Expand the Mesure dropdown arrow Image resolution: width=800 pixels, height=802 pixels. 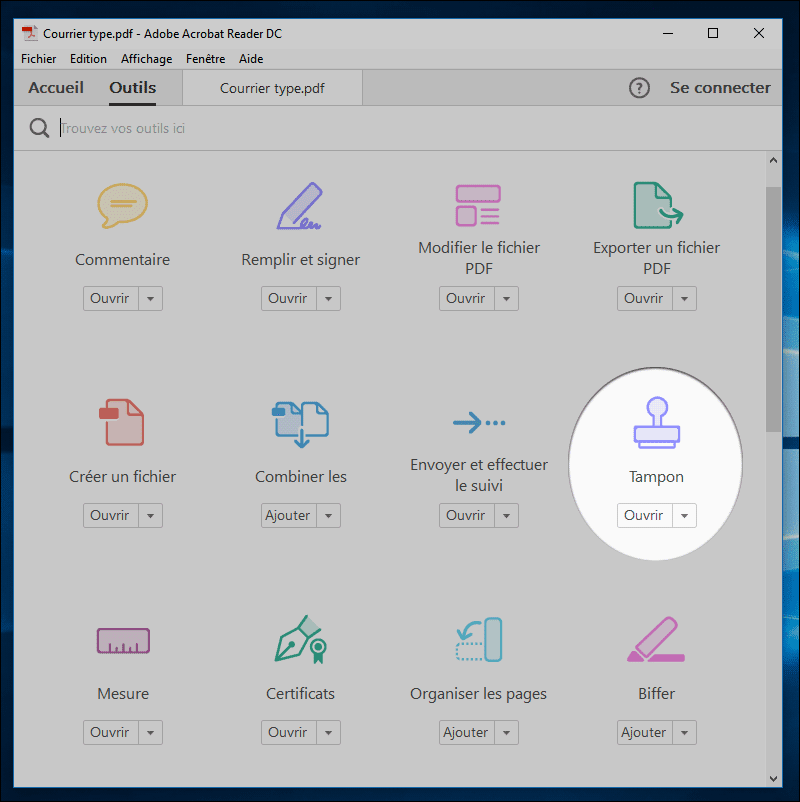[x=150, y=732]
